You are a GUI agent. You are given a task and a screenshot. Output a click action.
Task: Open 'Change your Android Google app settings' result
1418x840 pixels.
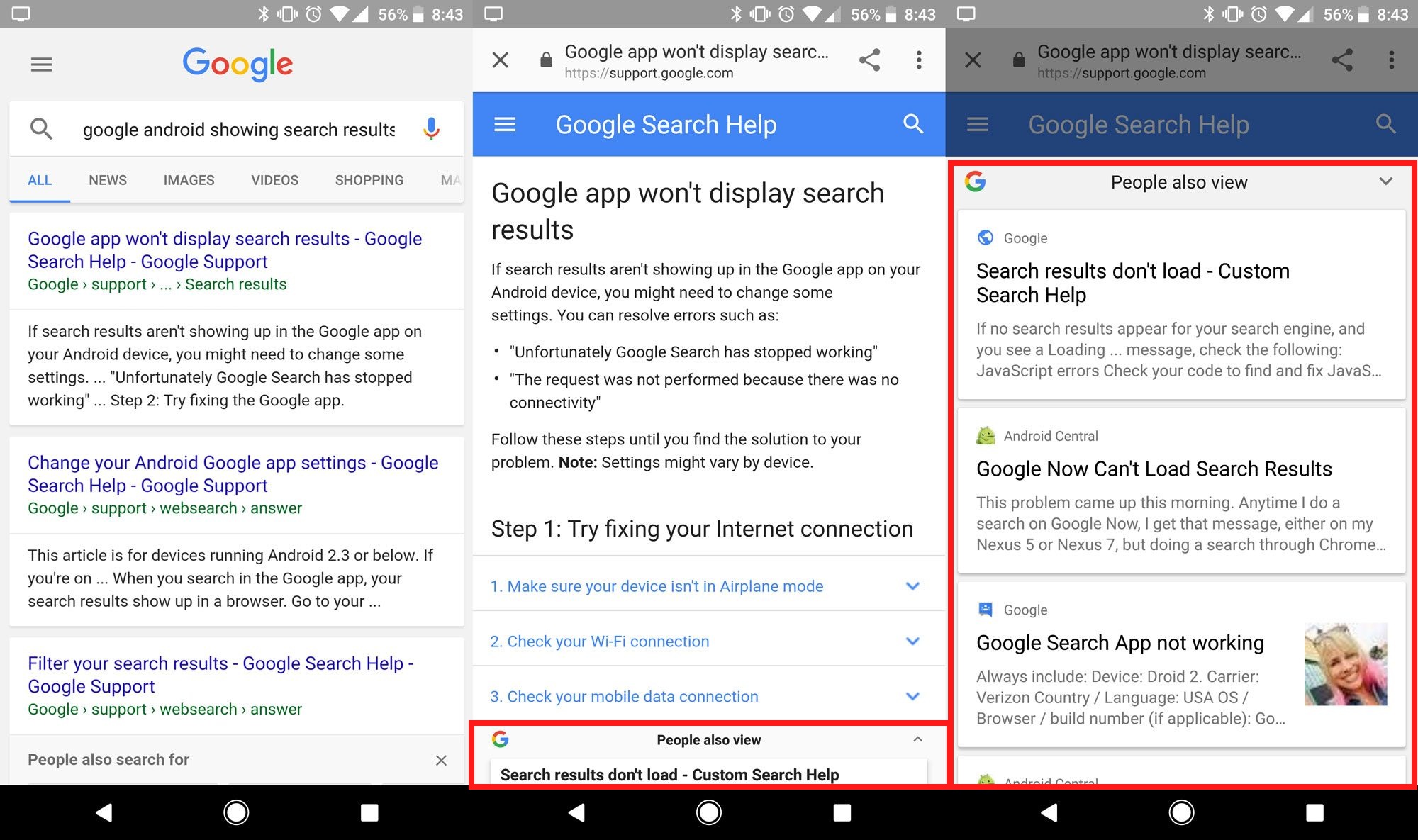[233, 474]
